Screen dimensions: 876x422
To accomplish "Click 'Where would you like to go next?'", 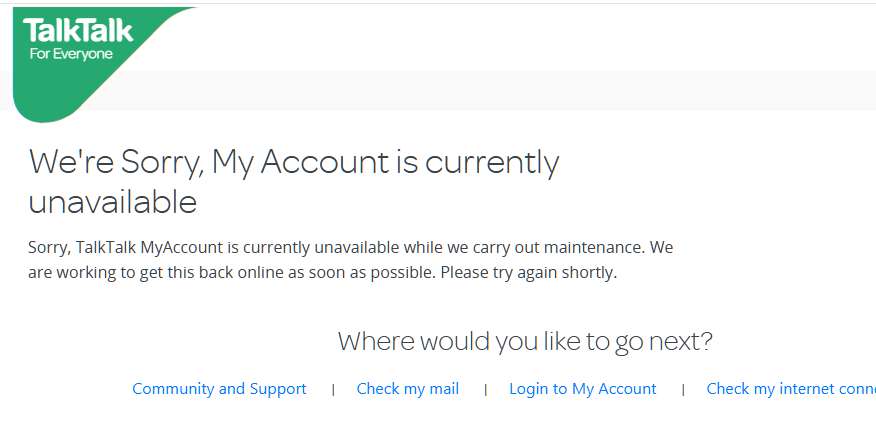I will point(525,341).
